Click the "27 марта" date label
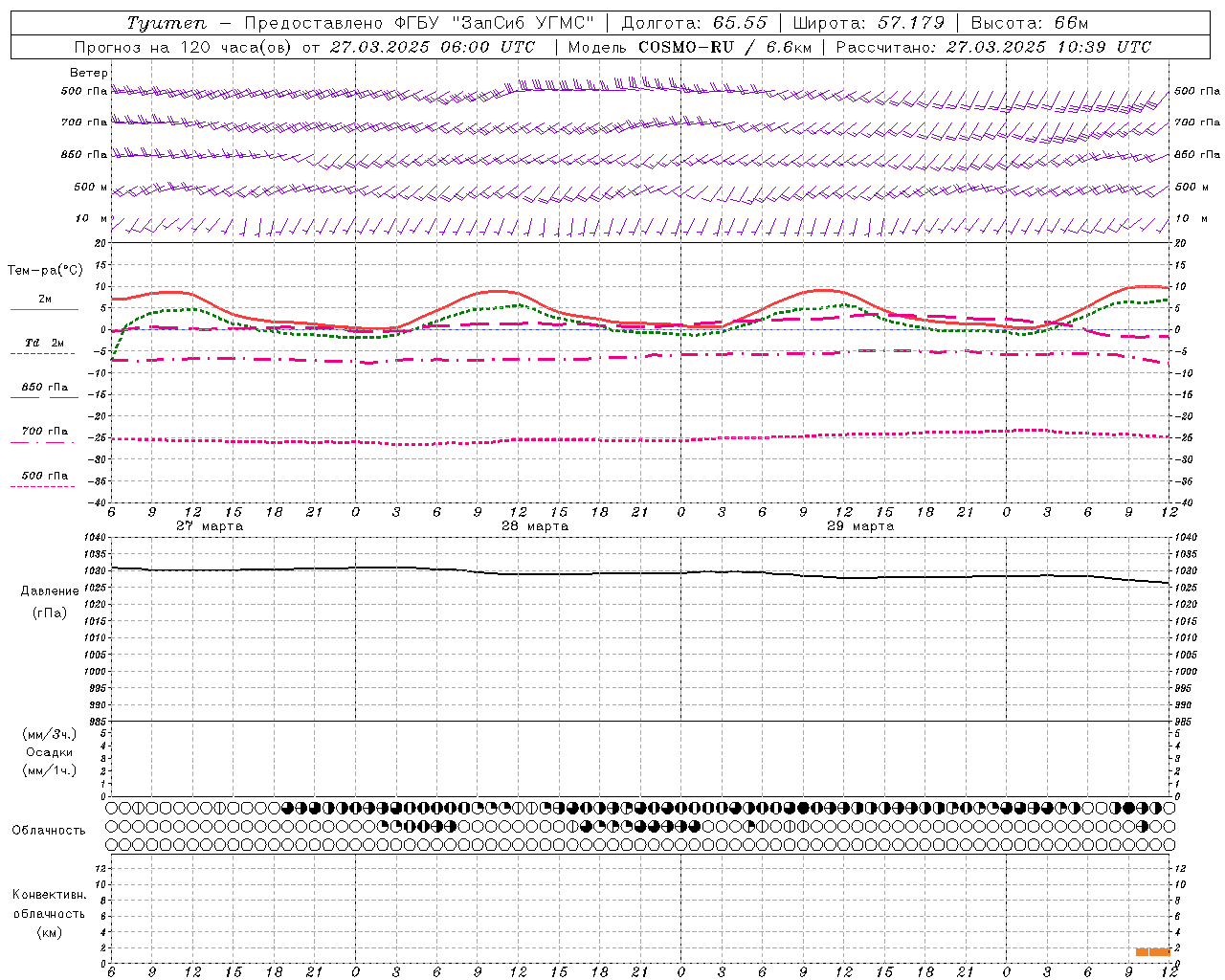Viewport: 1225px width, 980px height. click(210, 526)
